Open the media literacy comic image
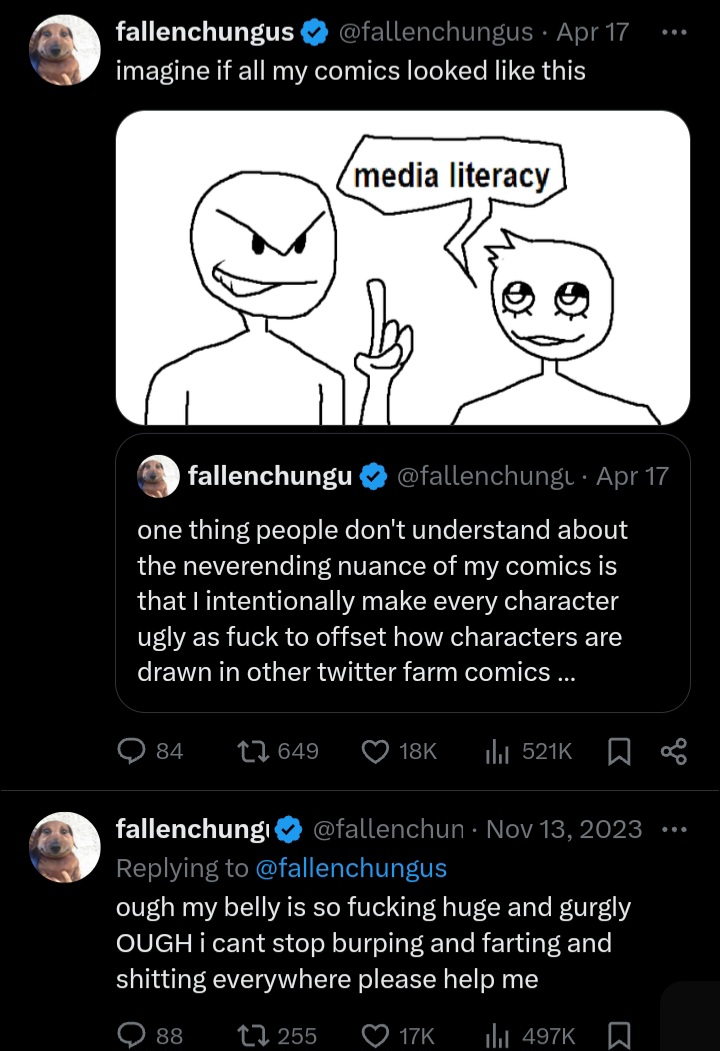This screenshot has width=720, height=1051. 403,267
